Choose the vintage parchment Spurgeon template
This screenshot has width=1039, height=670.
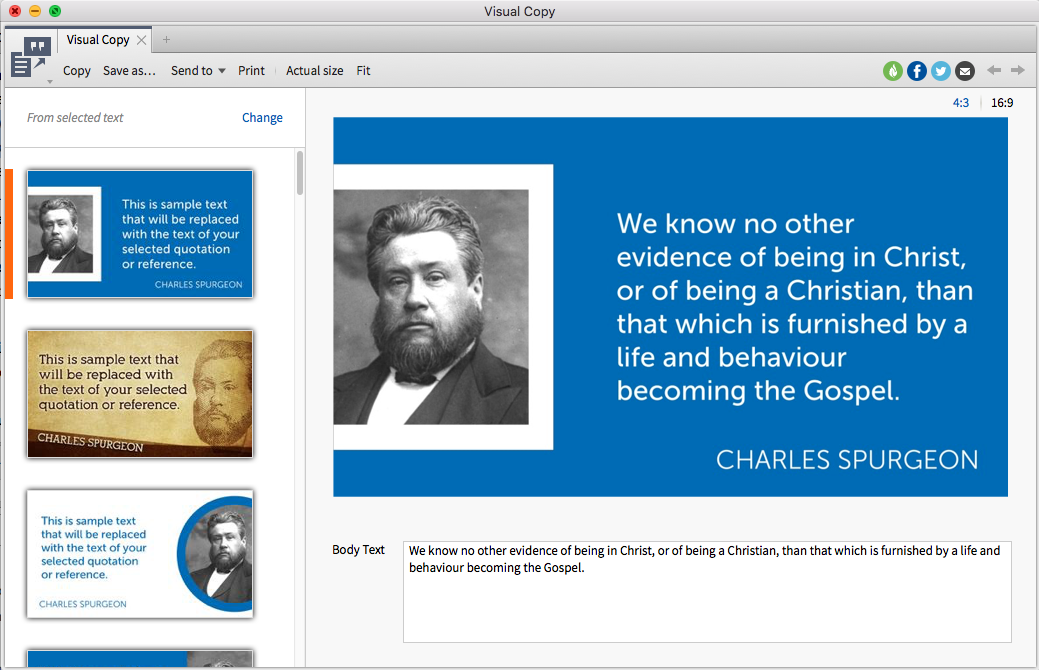[140, 394]
